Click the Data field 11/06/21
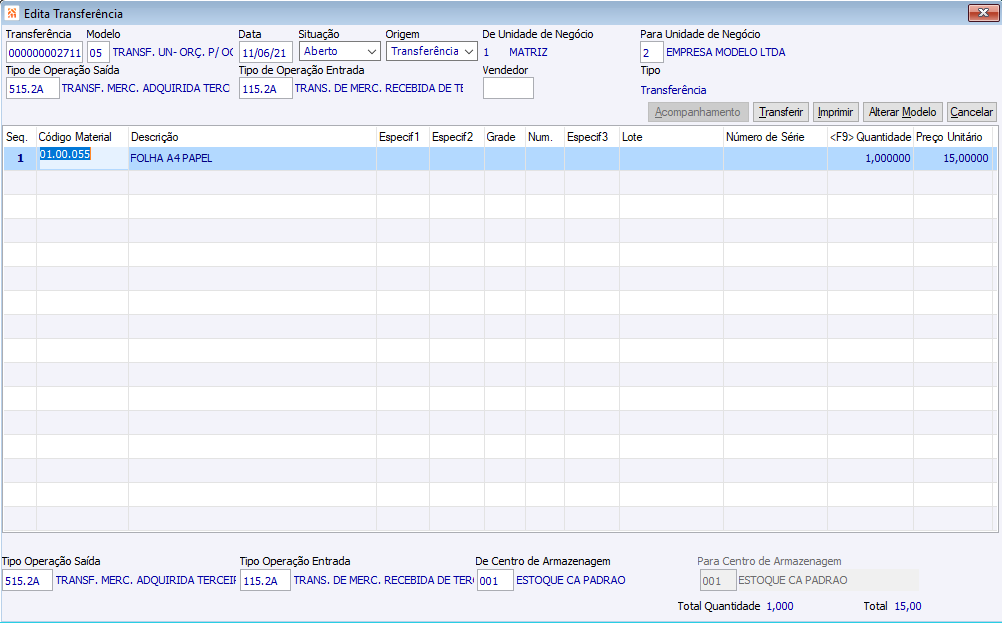The height and width of the screenshot is (623, 1002). tap(266, 52)
